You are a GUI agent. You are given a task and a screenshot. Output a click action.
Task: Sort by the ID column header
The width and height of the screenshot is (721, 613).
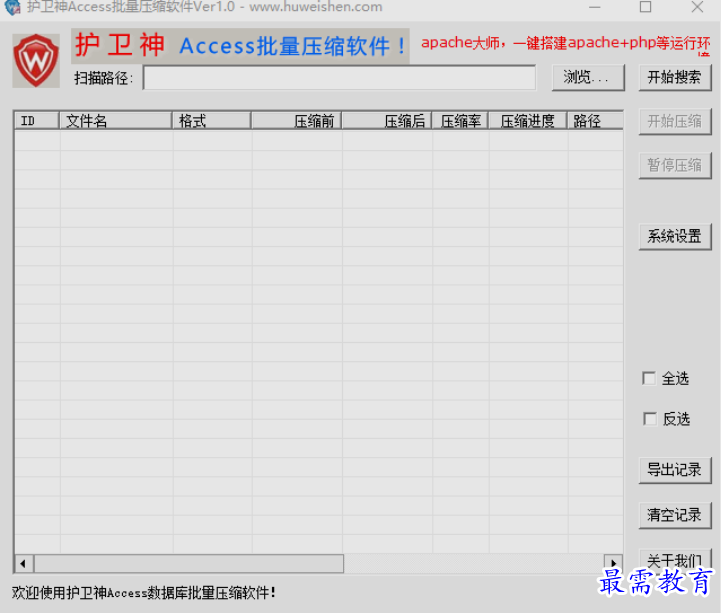(x=37, y=121)
